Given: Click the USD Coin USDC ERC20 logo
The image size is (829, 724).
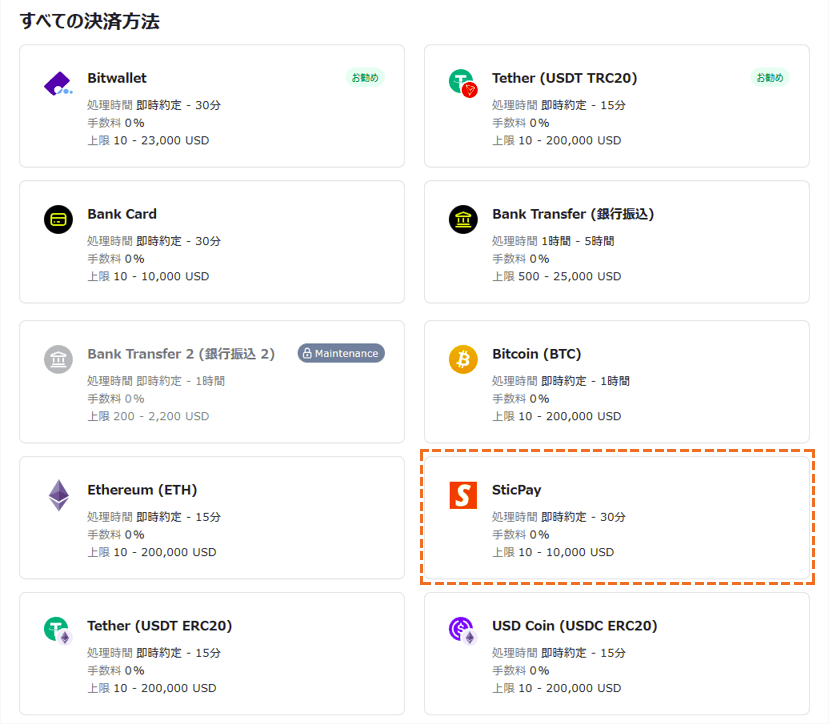Looking at the screenshot, I should click(463, 631).
